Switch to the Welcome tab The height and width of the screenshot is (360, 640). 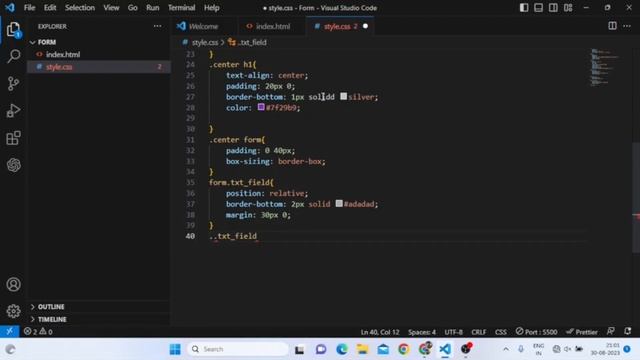pyautogui.click(x=203, y=26)
